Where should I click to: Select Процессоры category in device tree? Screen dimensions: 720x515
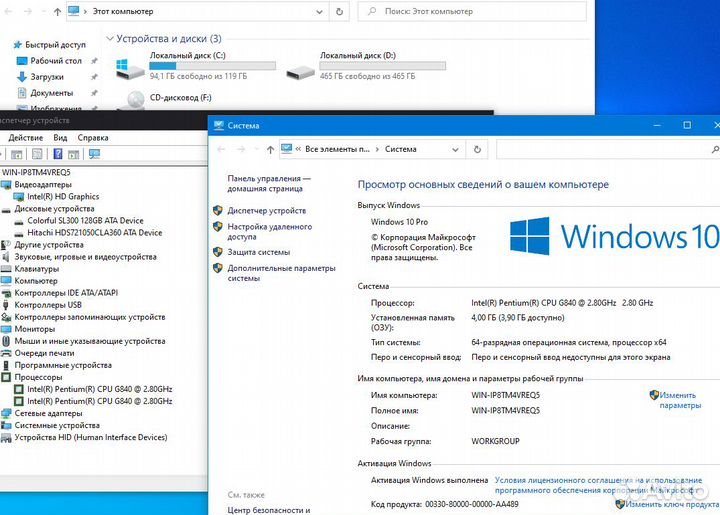(38, 377)
